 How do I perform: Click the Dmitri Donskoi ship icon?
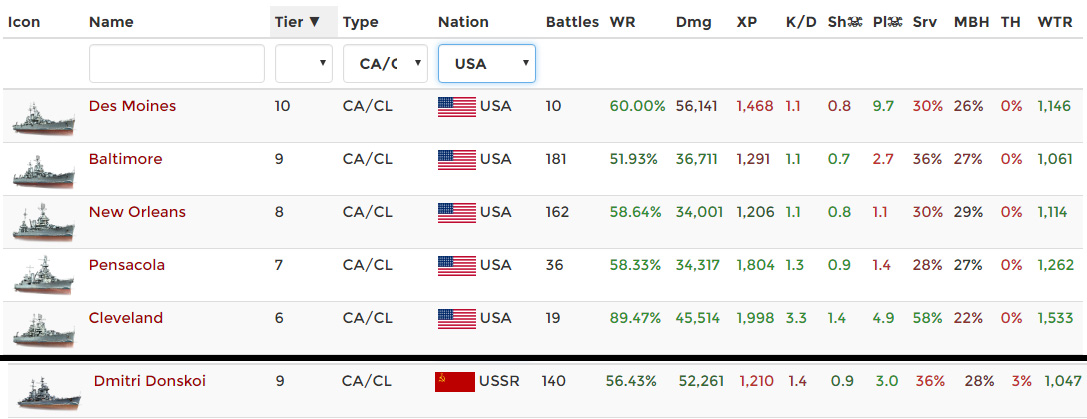pos(48,391)
